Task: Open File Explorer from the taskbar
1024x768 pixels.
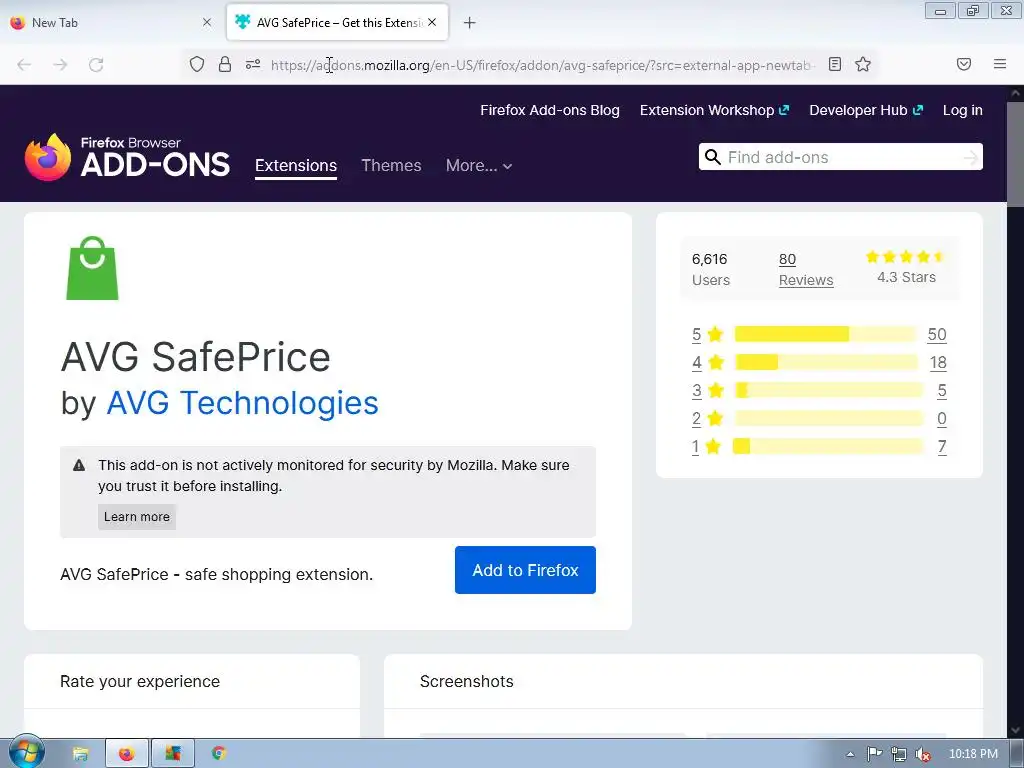Action: [x=80, y=754]
